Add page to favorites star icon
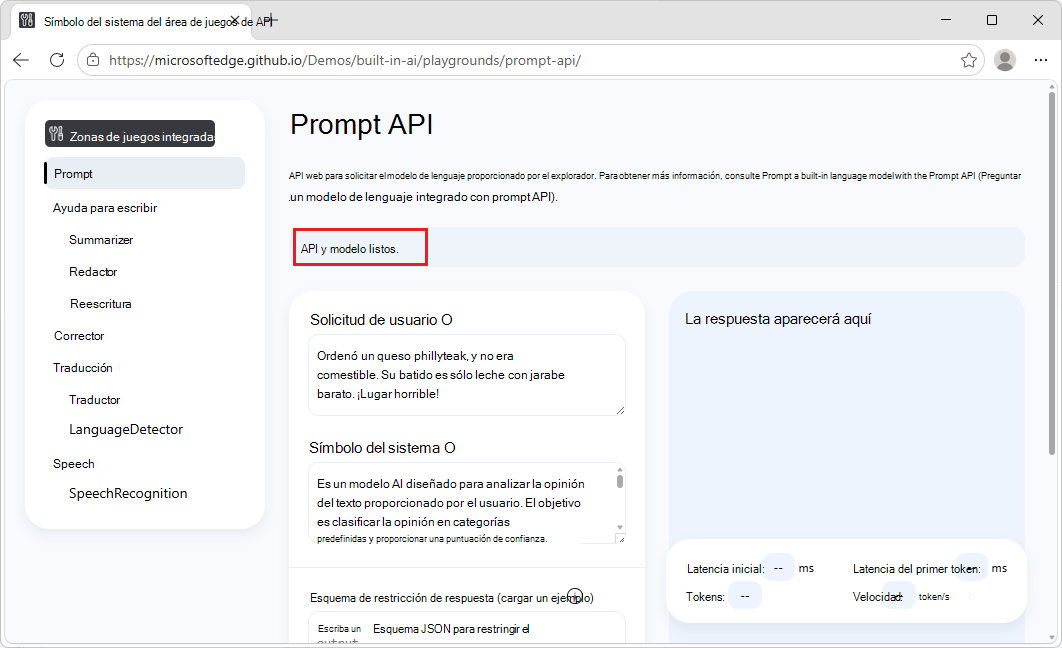1062x648 pixels. point(969,60)
